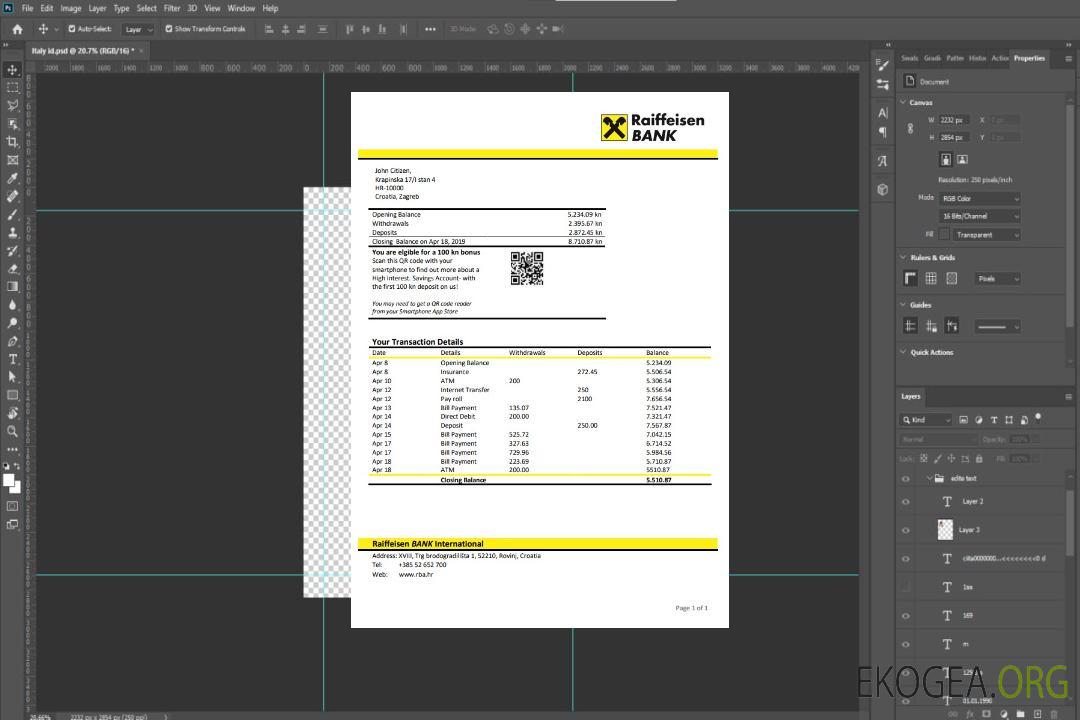This screenshot has width=1080, height=720.
Task: Select the Crop tool in the toolbar
Action: tap(12, 142)
